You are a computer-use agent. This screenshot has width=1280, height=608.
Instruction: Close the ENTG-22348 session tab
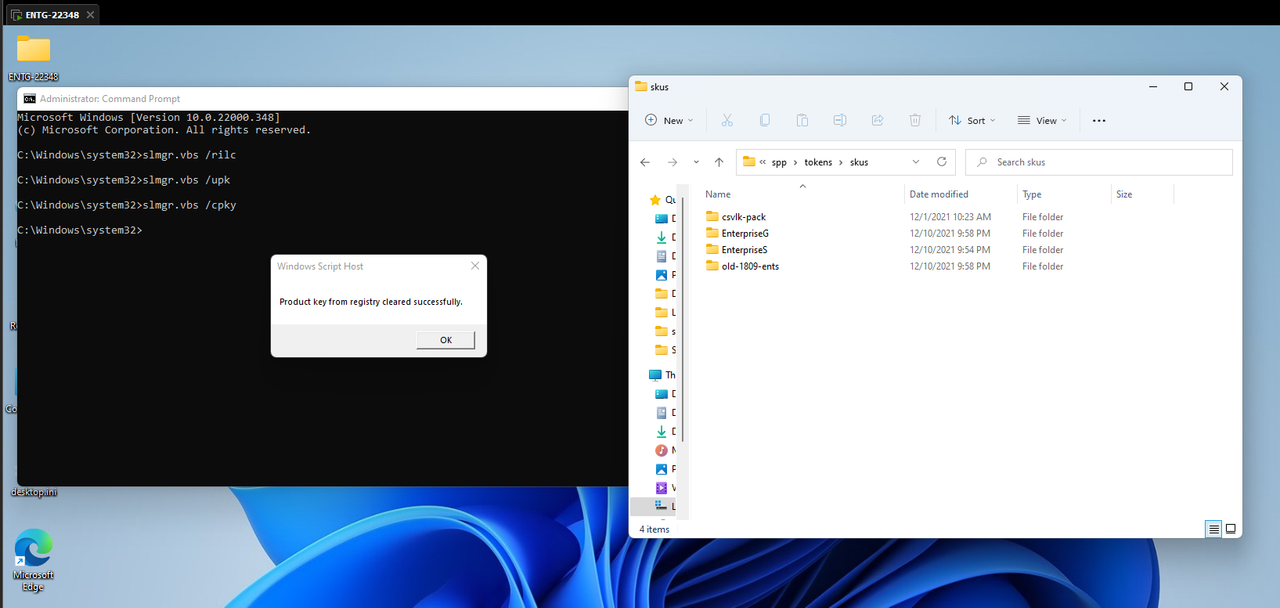[x=90, y=14]
